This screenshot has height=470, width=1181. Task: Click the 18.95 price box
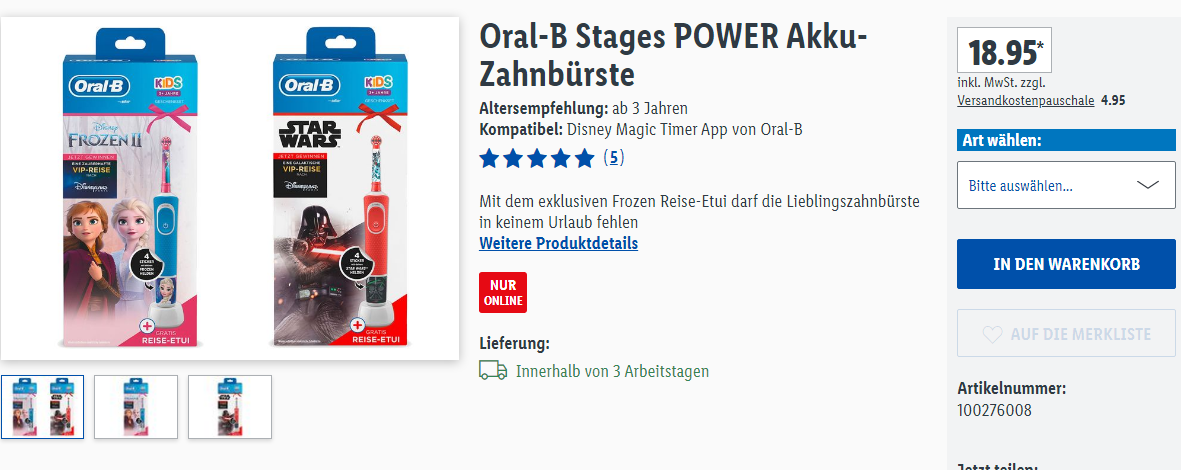(x=1005, y=51)
